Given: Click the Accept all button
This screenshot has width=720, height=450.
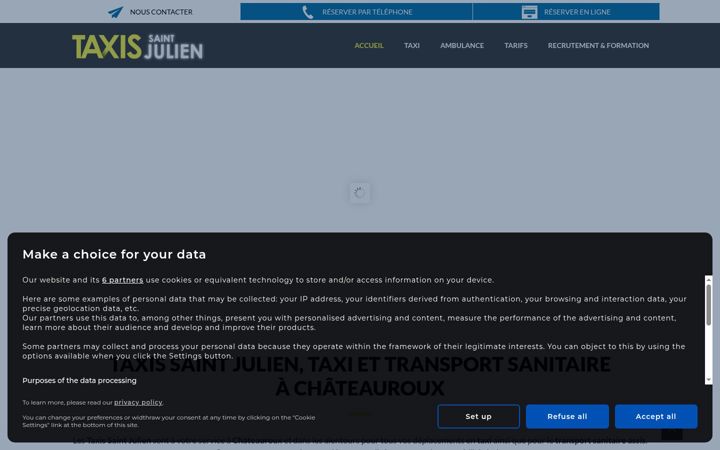Looking at the screenshot, I should coord(656,416).
